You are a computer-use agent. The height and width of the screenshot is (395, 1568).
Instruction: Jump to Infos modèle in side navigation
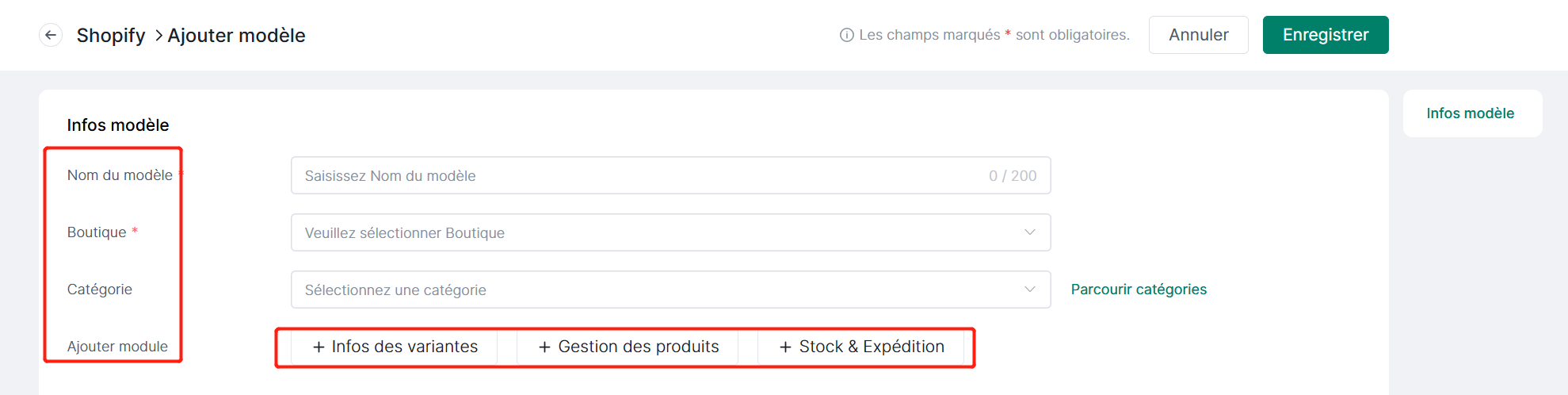coord(1470,113)
